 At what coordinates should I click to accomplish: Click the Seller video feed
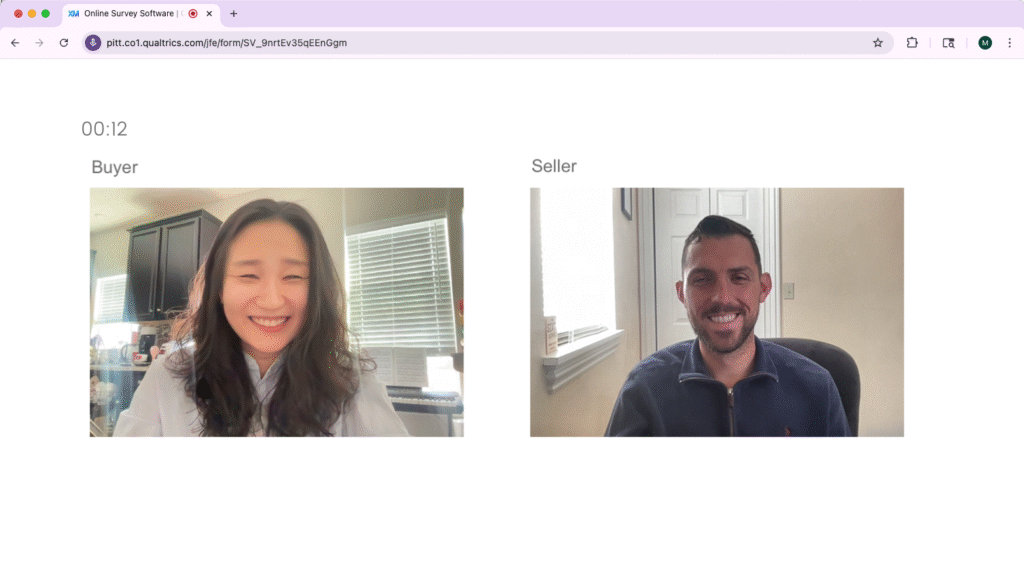tap(716, 312)
